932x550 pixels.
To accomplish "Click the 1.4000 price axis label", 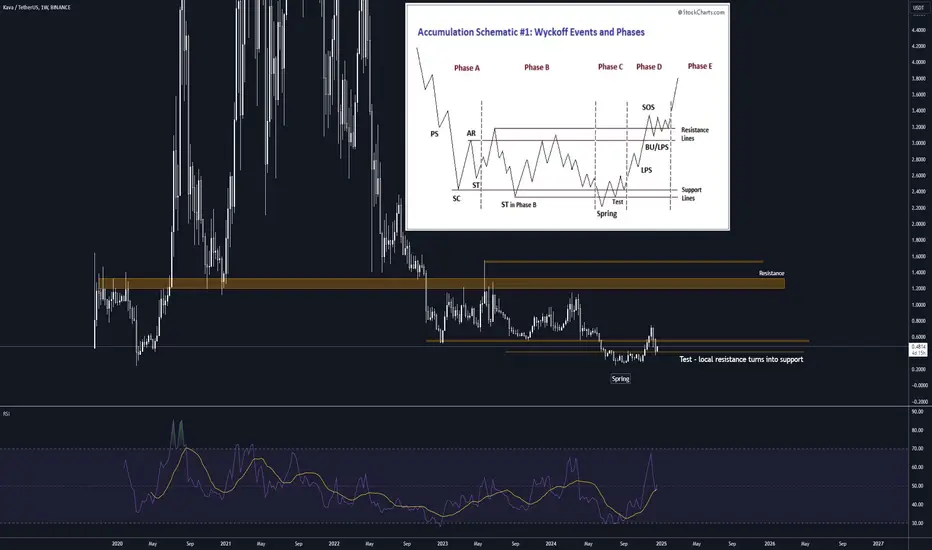I will coord(918,273).
